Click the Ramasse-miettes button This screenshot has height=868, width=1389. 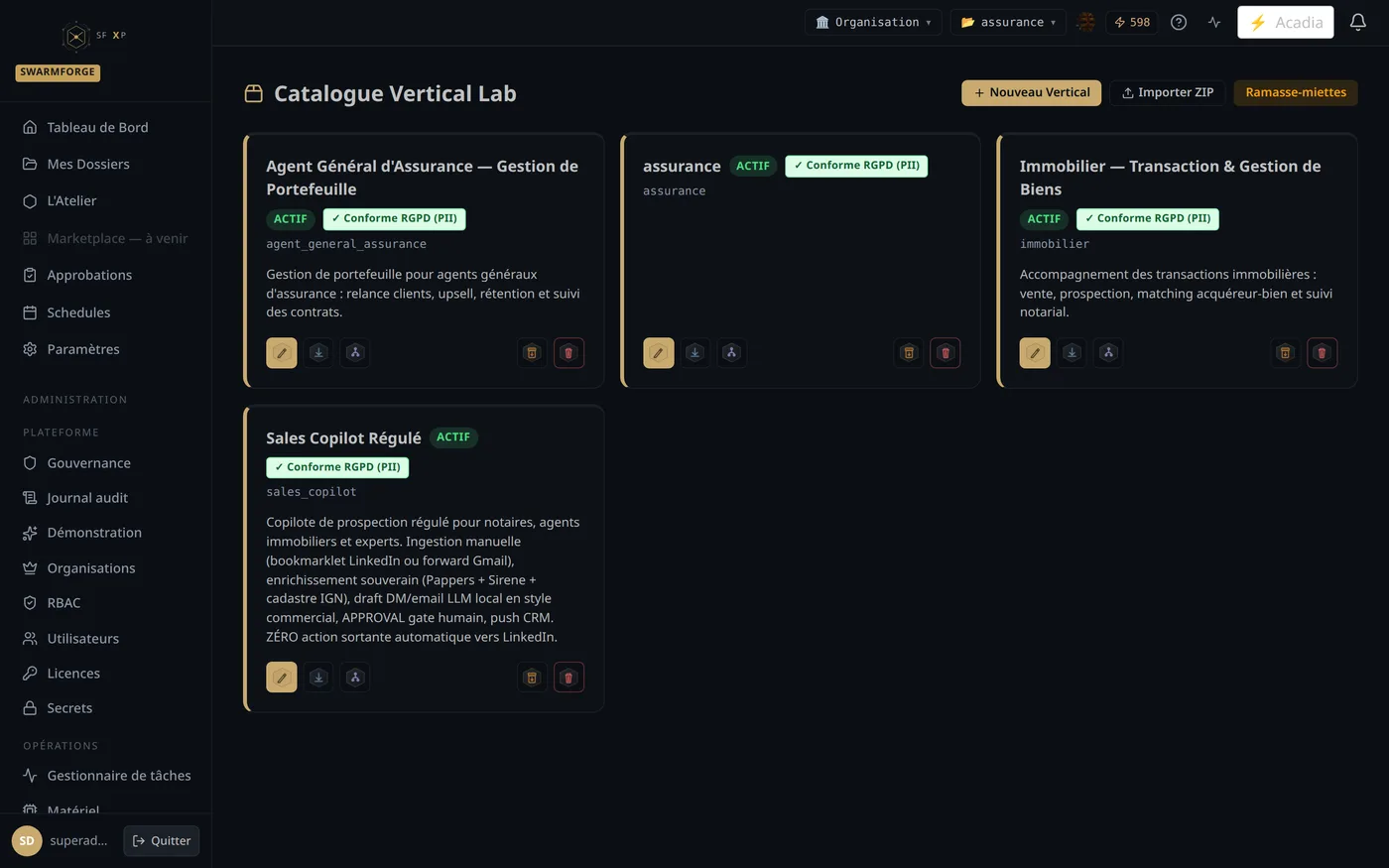[1296, 92]
